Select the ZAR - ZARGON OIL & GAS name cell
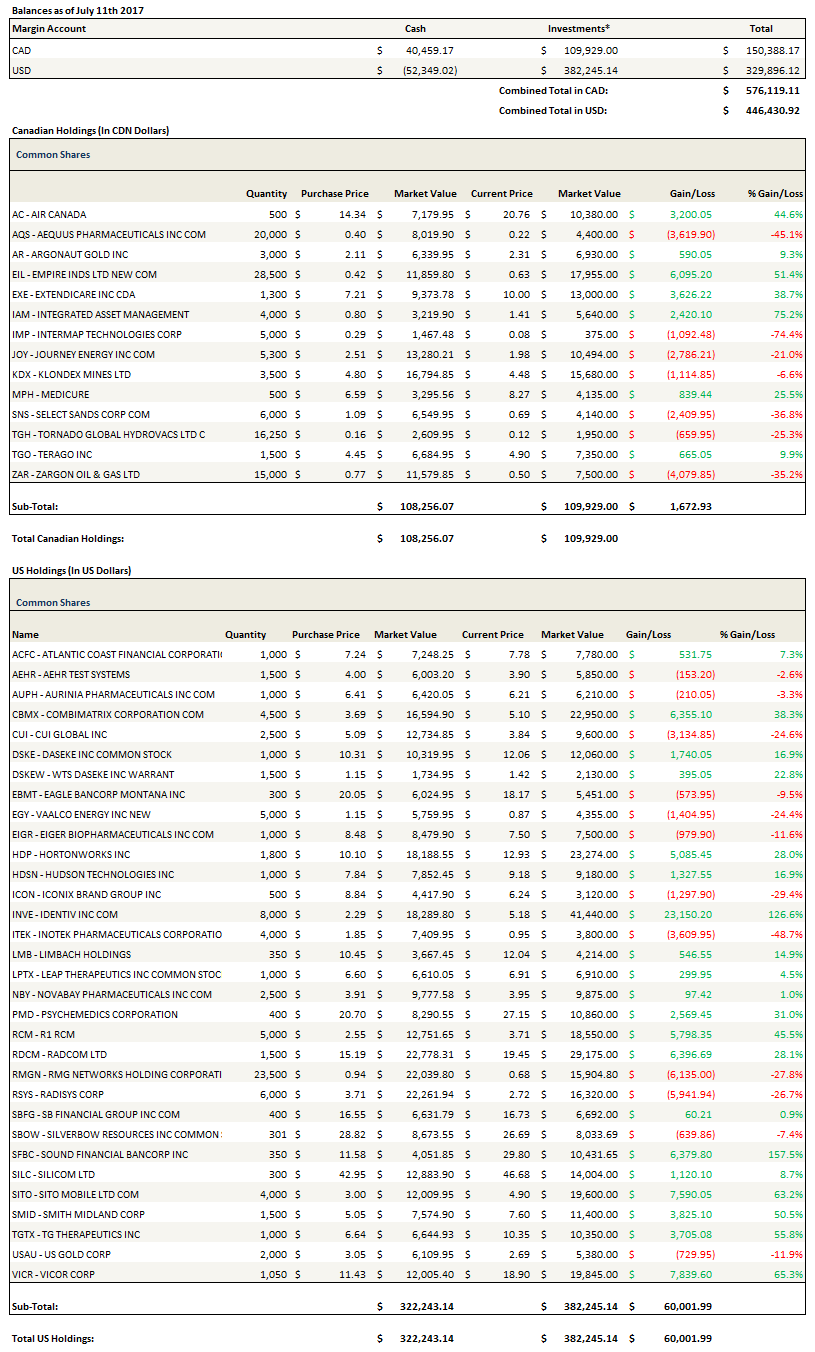 (76, 474)
